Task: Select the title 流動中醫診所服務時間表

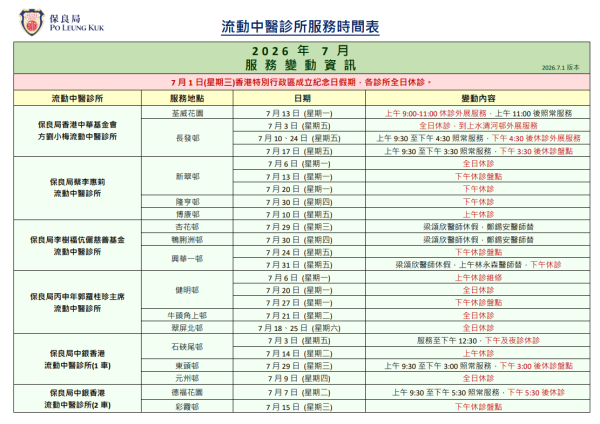Action: click(300, 27)
